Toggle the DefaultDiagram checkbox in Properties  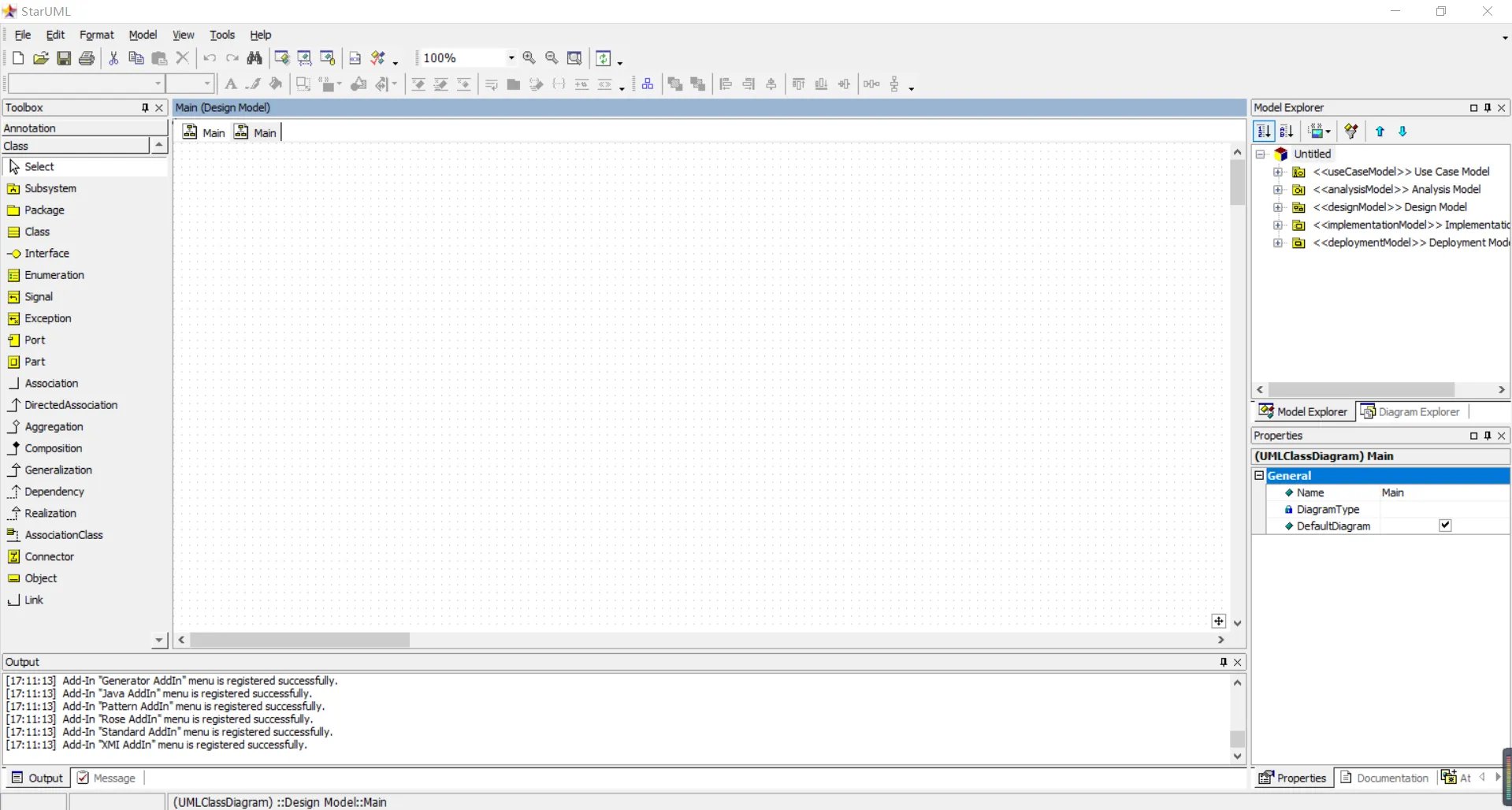tap(1445, 525)
